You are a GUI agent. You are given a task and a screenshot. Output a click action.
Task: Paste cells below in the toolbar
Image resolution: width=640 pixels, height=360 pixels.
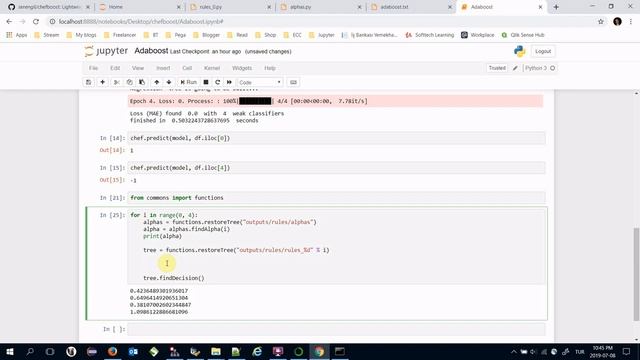point(142,82)
